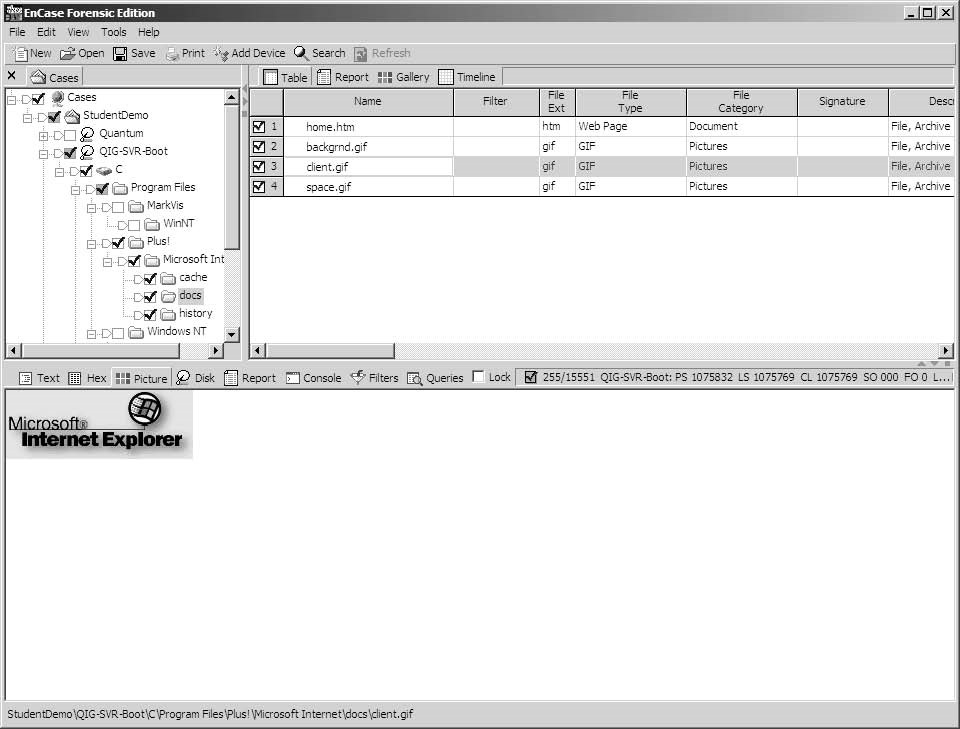960x729 pixels.
Task: Switch to Hex view in lower pane
Action: (x=75, y=378)
